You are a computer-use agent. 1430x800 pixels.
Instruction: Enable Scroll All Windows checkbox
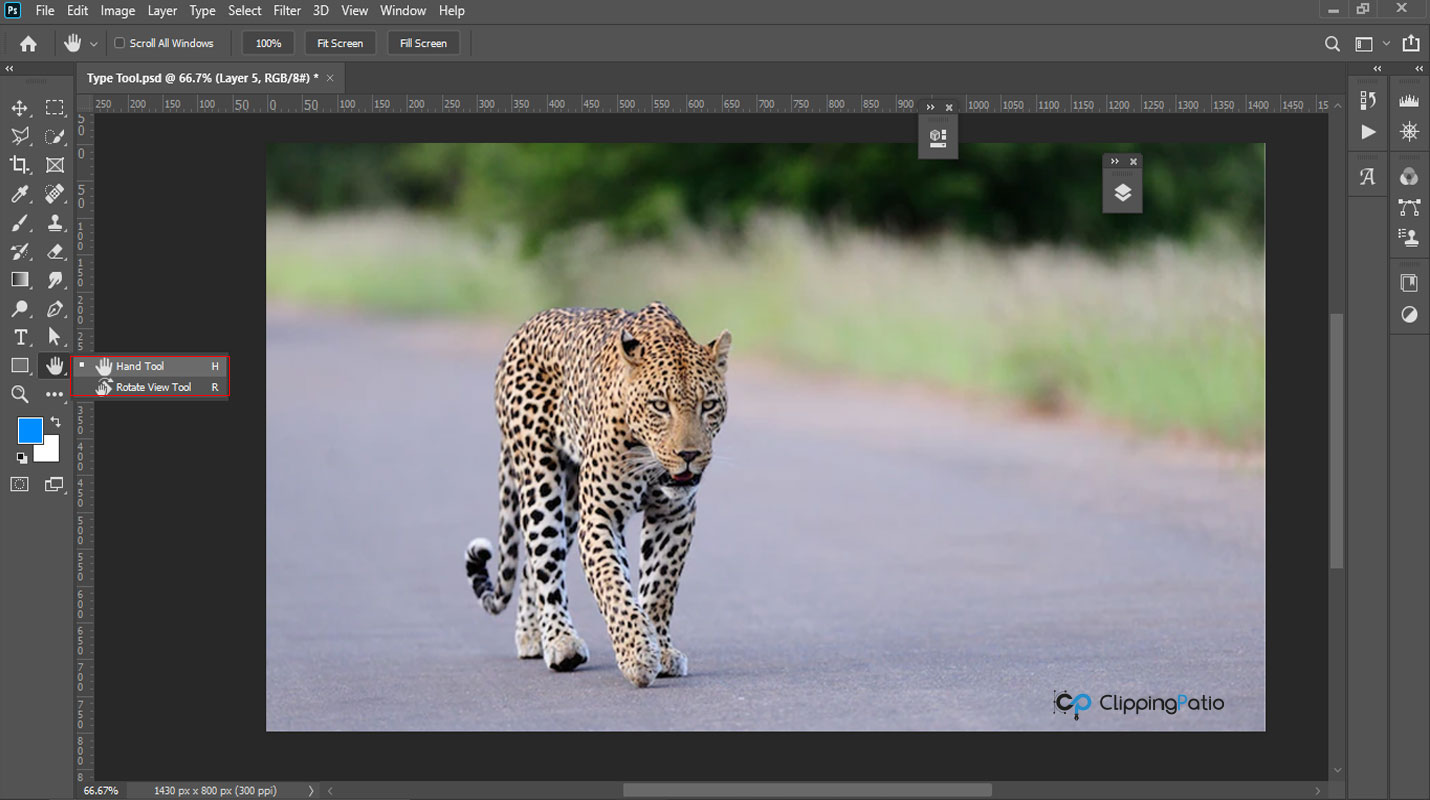pyautogui.click(x=120, y=43)
